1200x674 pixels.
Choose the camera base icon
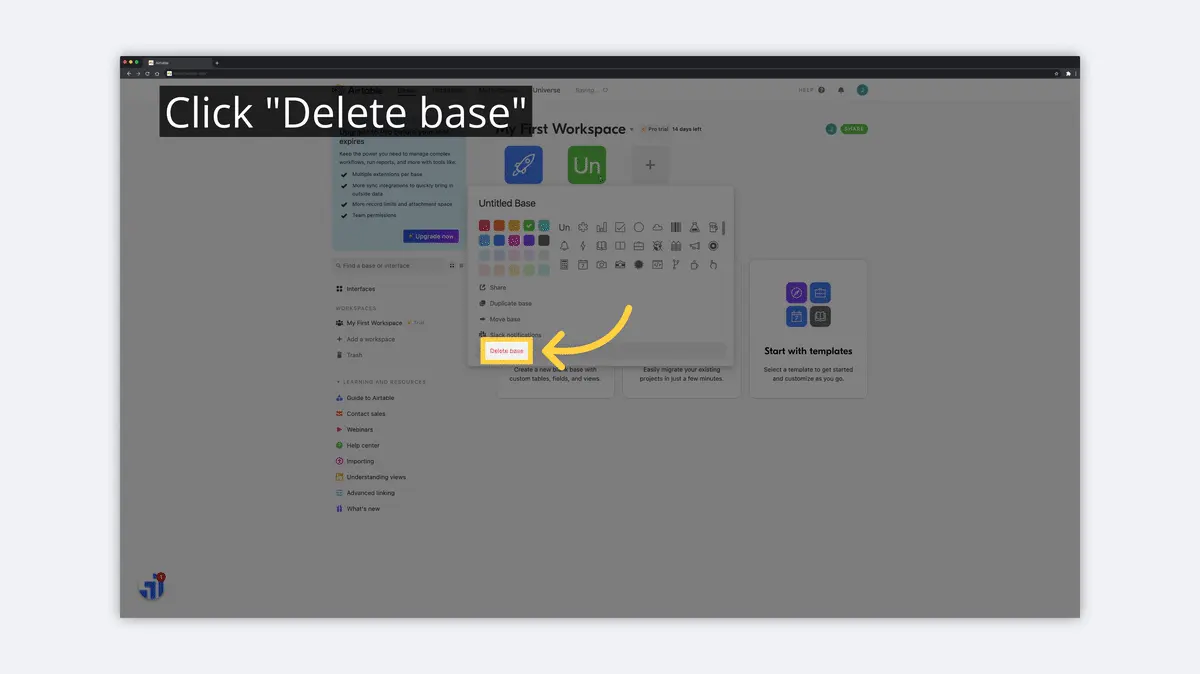(602, 264)
